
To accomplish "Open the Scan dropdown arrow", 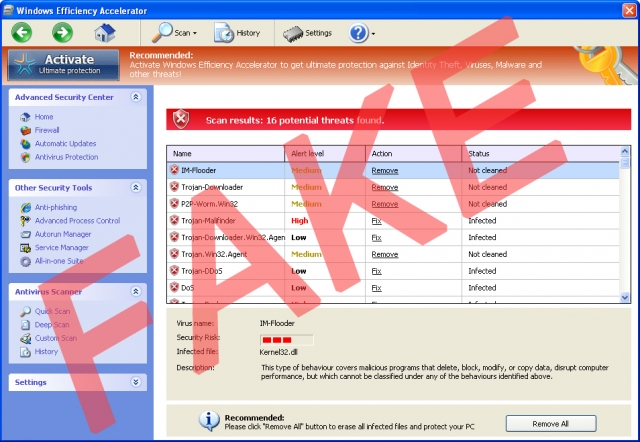I will (x=195, y=33).
